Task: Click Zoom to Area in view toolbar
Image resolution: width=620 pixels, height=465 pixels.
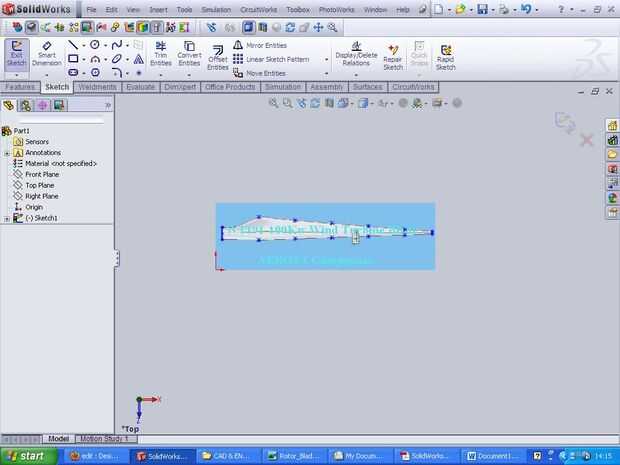Action: pos(287,104)
